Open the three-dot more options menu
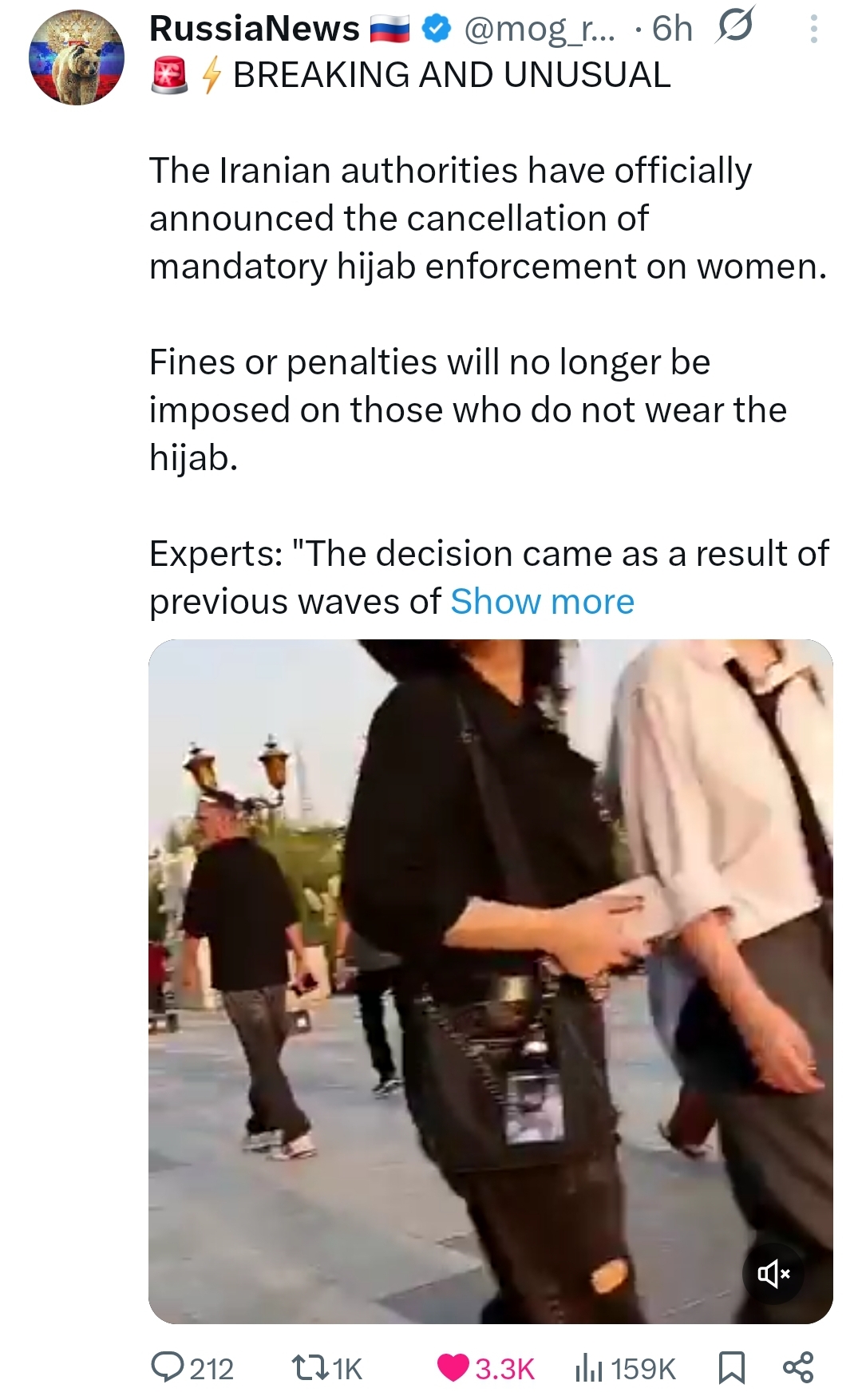862x1400 pixels. [813, 30]
